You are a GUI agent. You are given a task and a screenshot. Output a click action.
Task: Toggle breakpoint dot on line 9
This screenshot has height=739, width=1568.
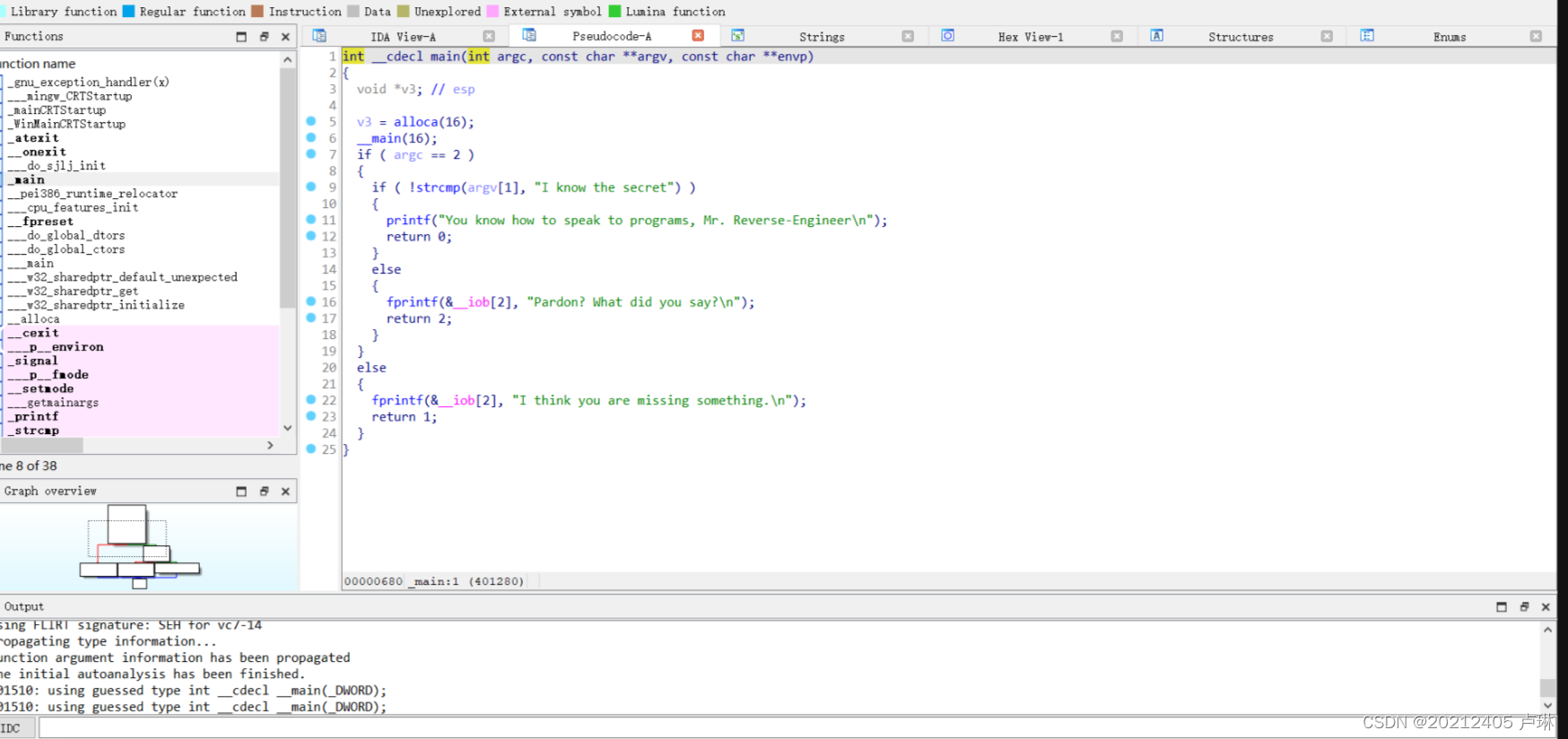pyautogui.click(x=311, y=187)
